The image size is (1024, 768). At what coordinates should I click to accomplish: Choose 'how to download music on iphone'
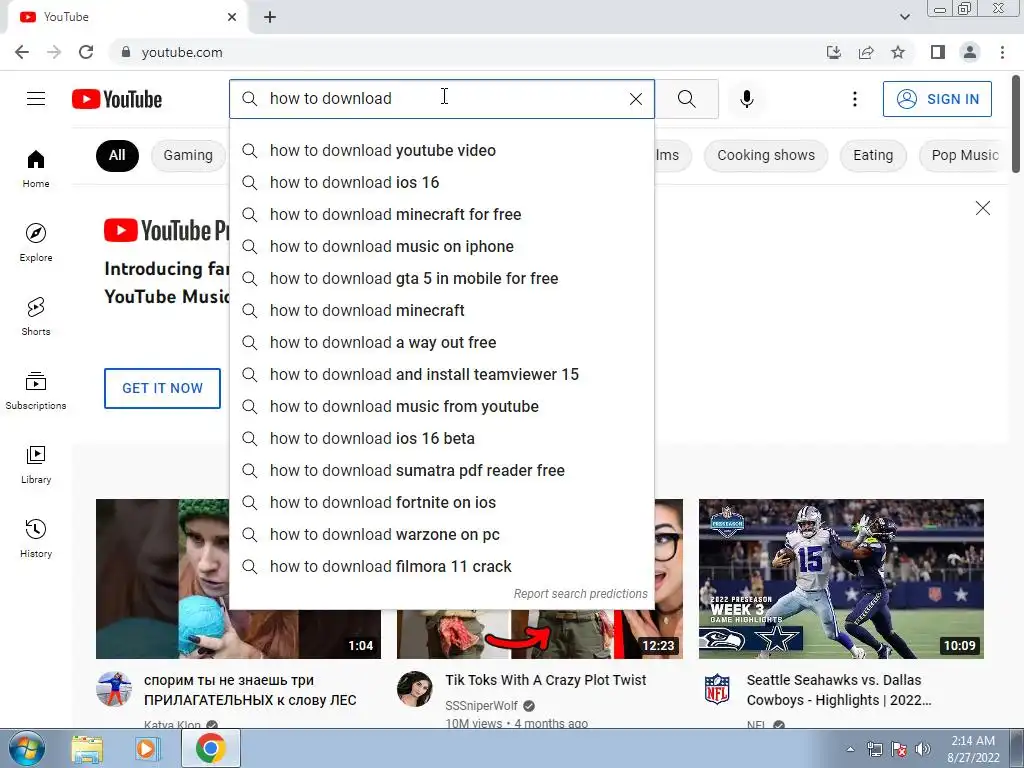[x=441, y=246]
